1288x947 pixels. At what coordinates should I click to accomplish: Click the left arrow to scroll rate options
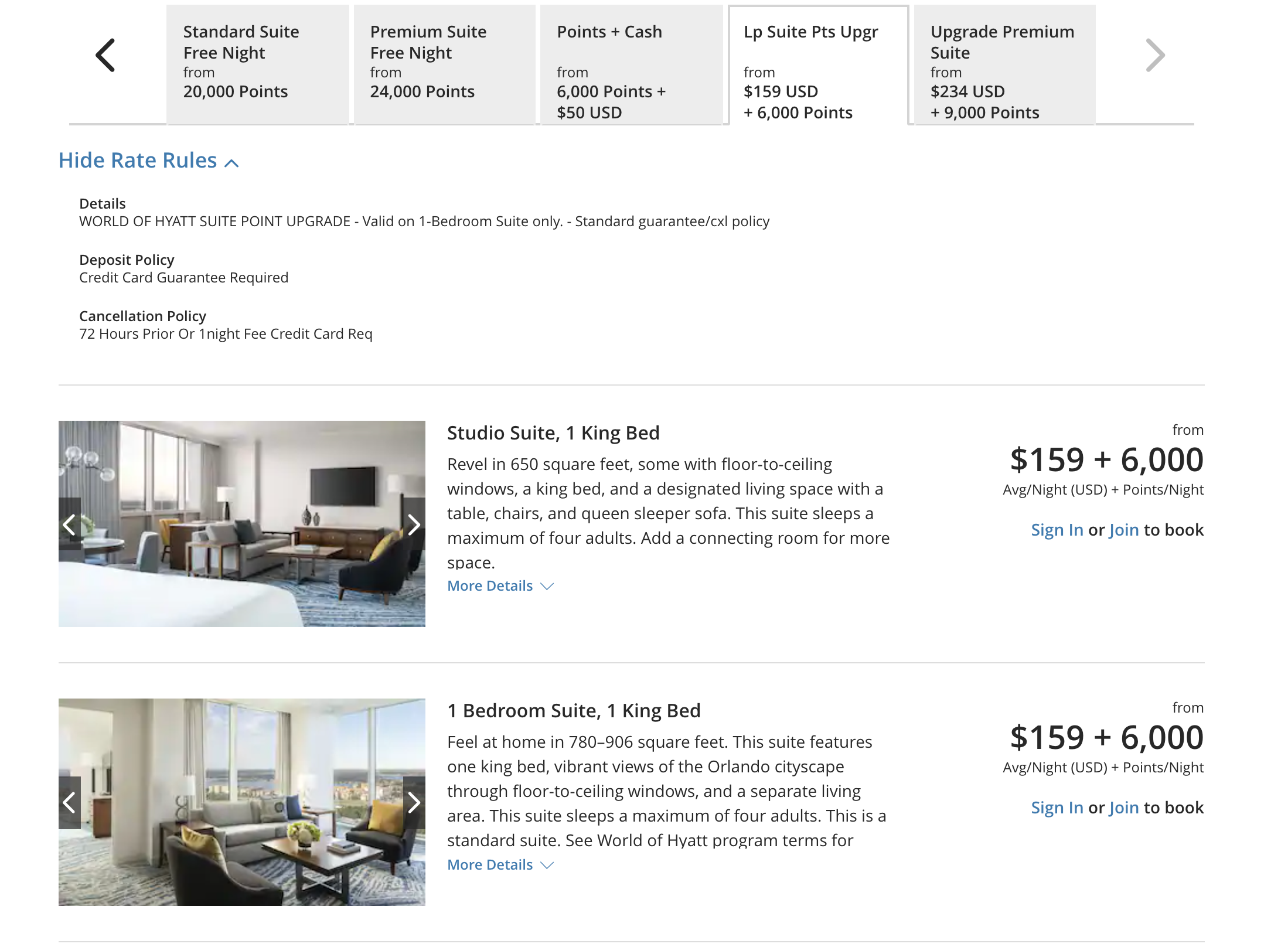click(107, 55)
